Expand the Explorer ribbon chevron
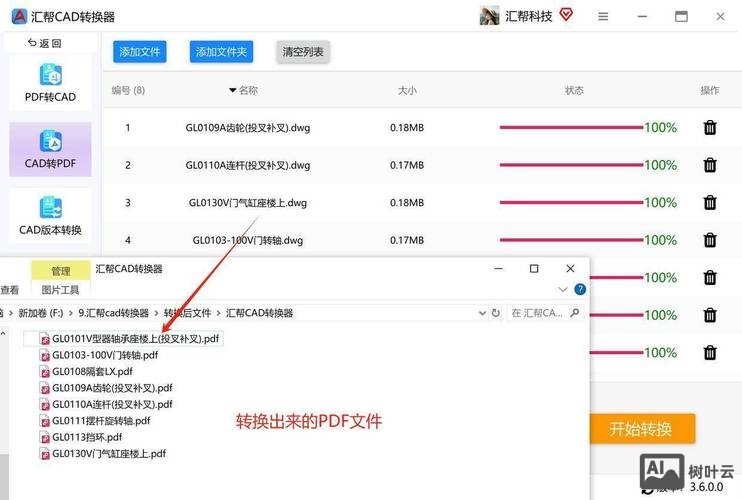Viewport: 742px width, 500px height. pyautogui.click(x=563, y=289)
